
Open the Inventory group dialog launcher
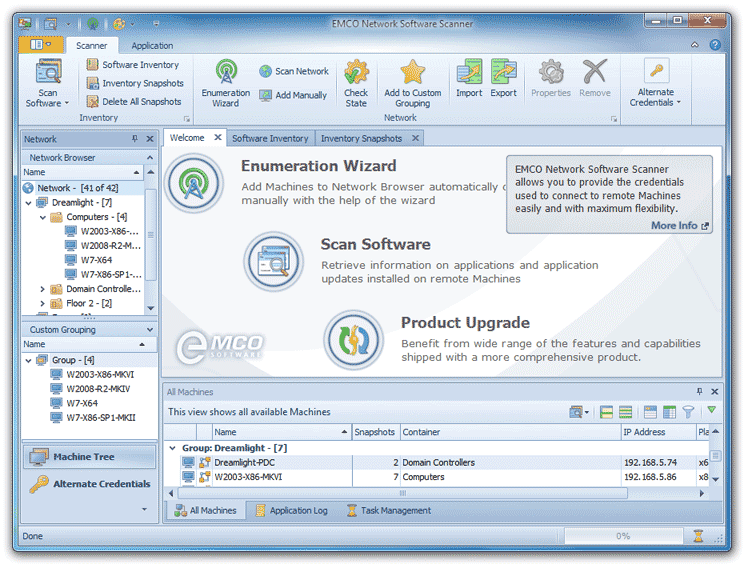[186, 119]
